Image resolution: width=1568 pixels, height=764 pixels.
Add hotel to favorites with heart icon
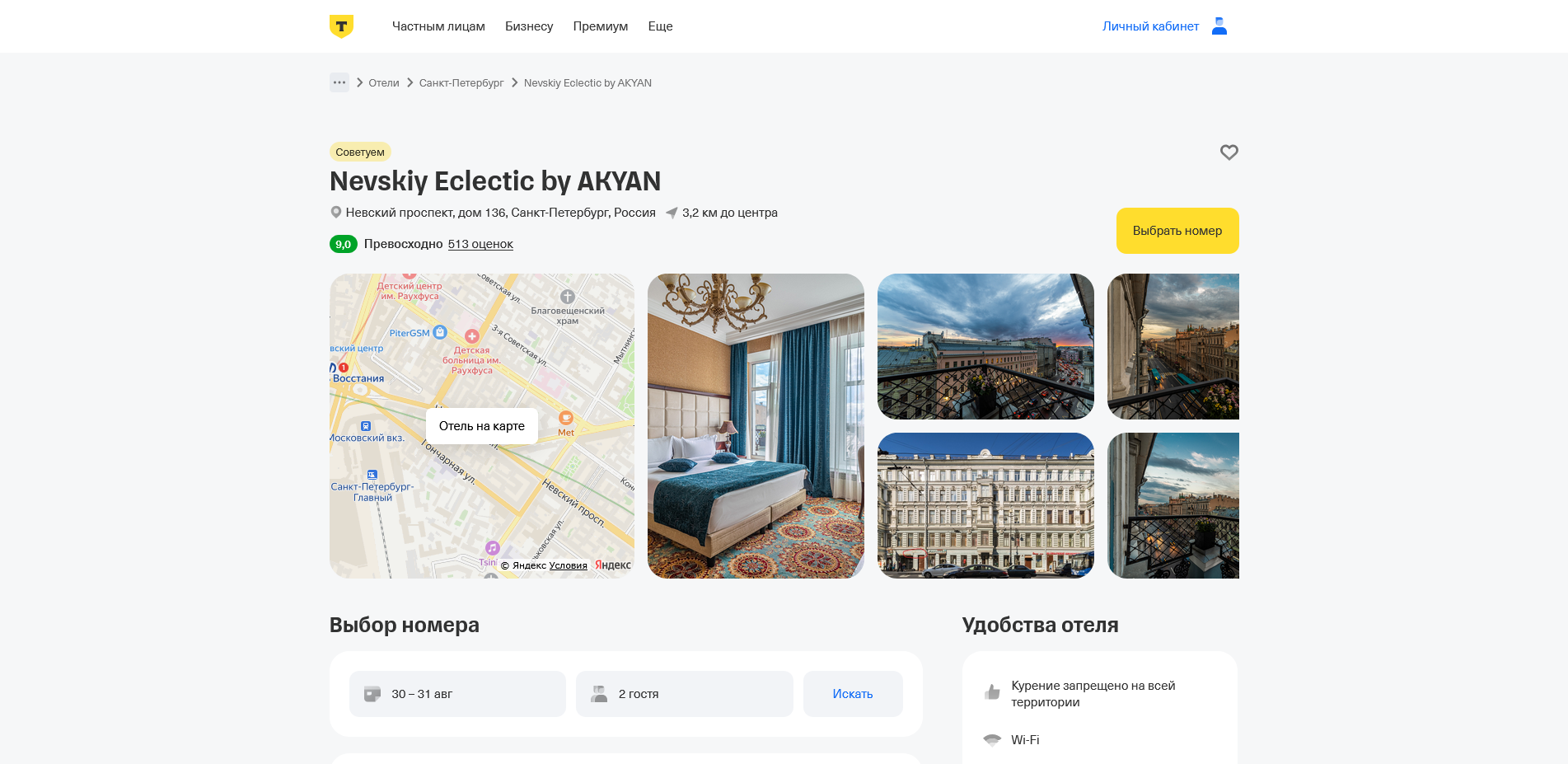pos(1229,152)
